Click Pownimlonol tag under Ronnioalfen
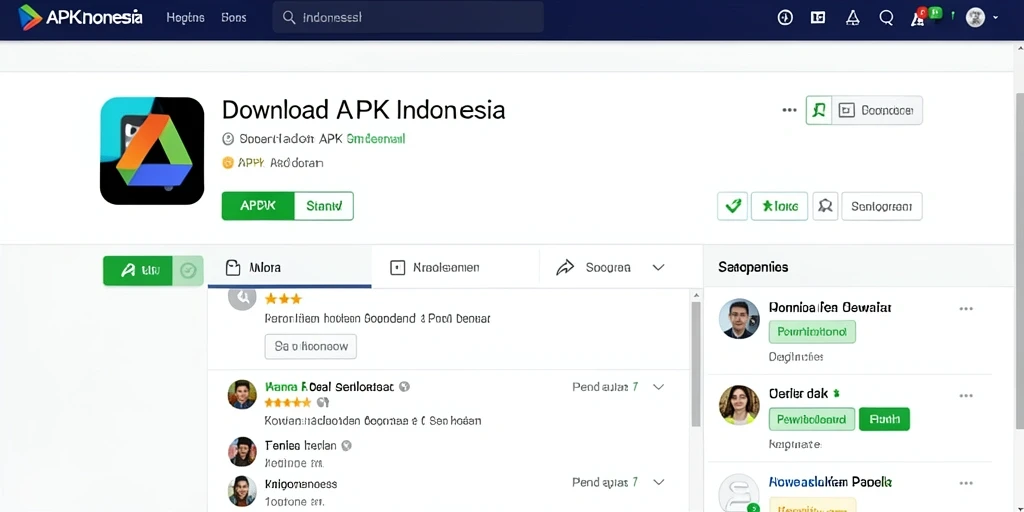The height and width of the screenshot is (512, 1024). [x=812, y=332]
